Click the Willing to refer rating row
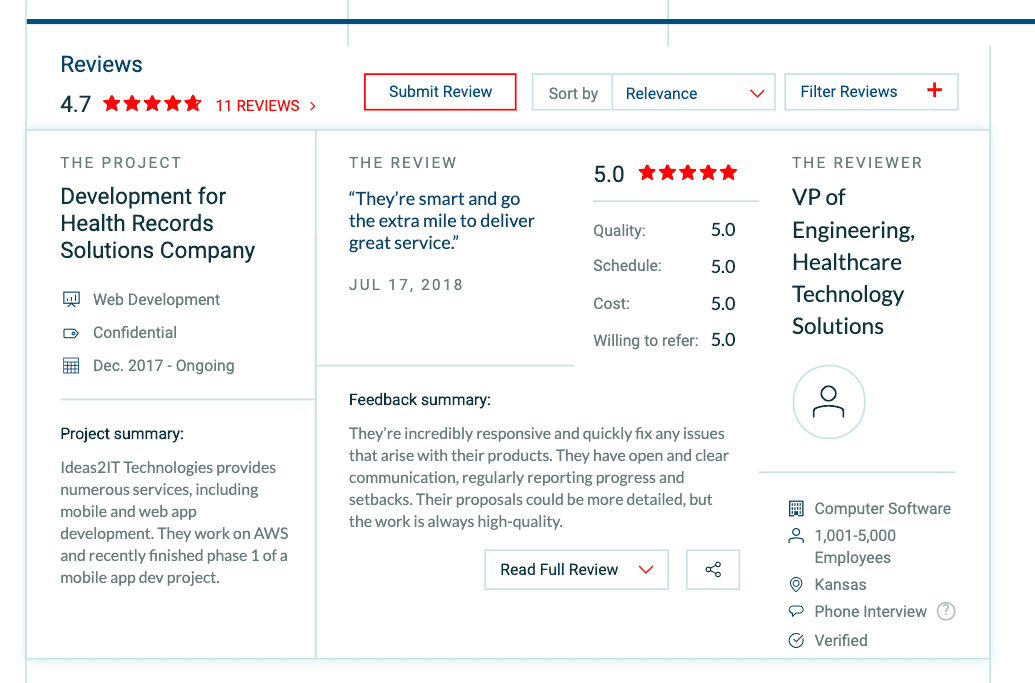The width and height of the screenshot is (1035, 683). click(x=664, y=340)
